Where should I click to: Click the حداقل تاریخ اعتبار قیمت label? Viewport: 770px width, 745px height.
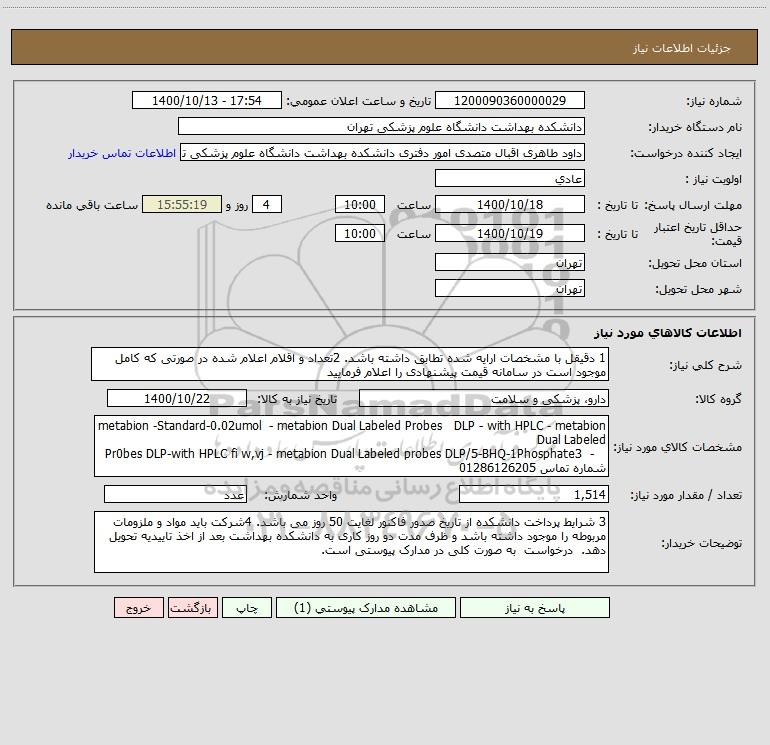[698, 234]
